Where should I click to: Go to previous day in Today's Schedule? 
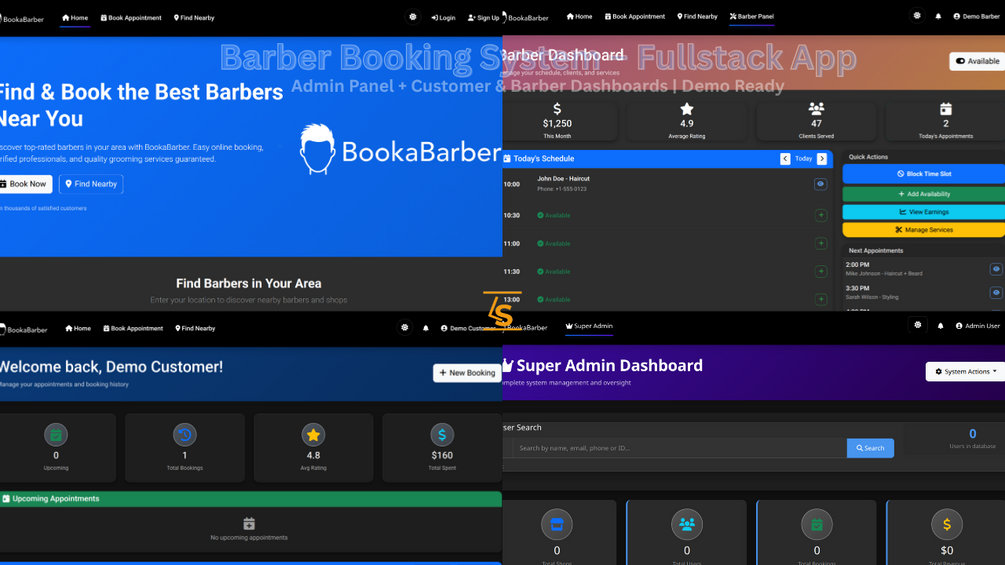[x=785, y=159]
